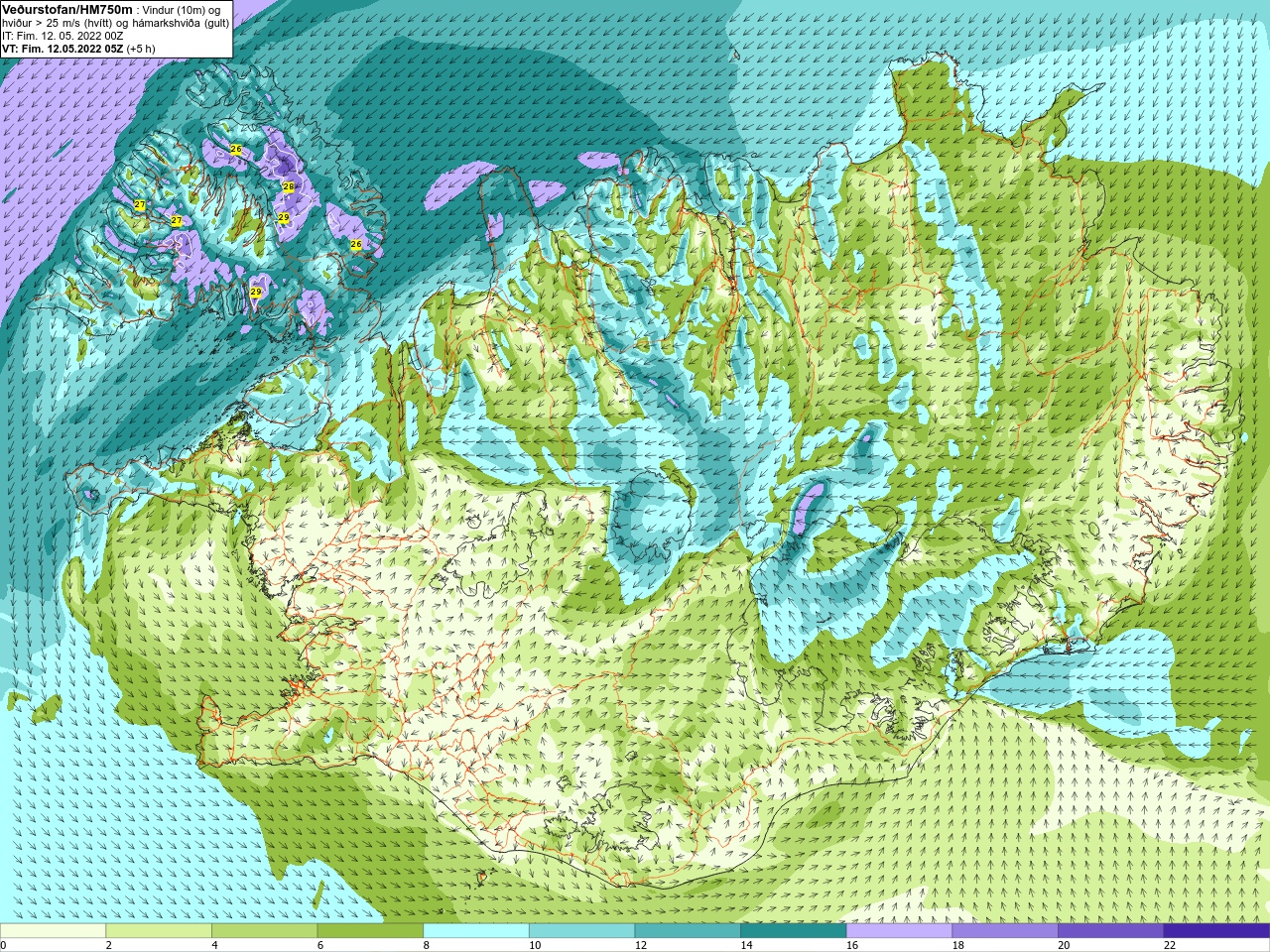The image size is (1270, 952).
Task: Click the legend scale number 8
Action: [x=427, y=945]
